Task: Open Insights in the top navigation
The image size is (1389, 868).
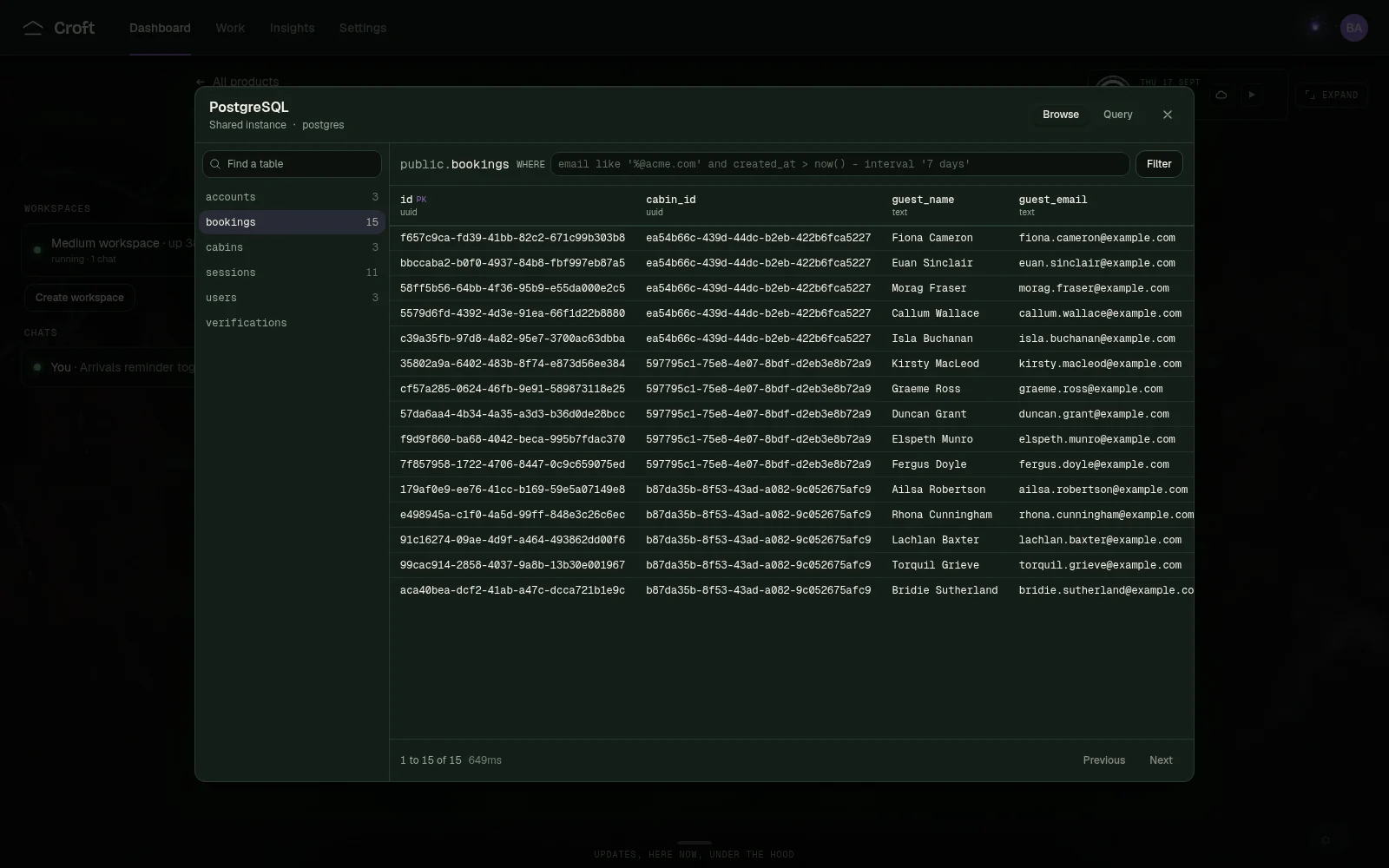Action: click(292, 28)
